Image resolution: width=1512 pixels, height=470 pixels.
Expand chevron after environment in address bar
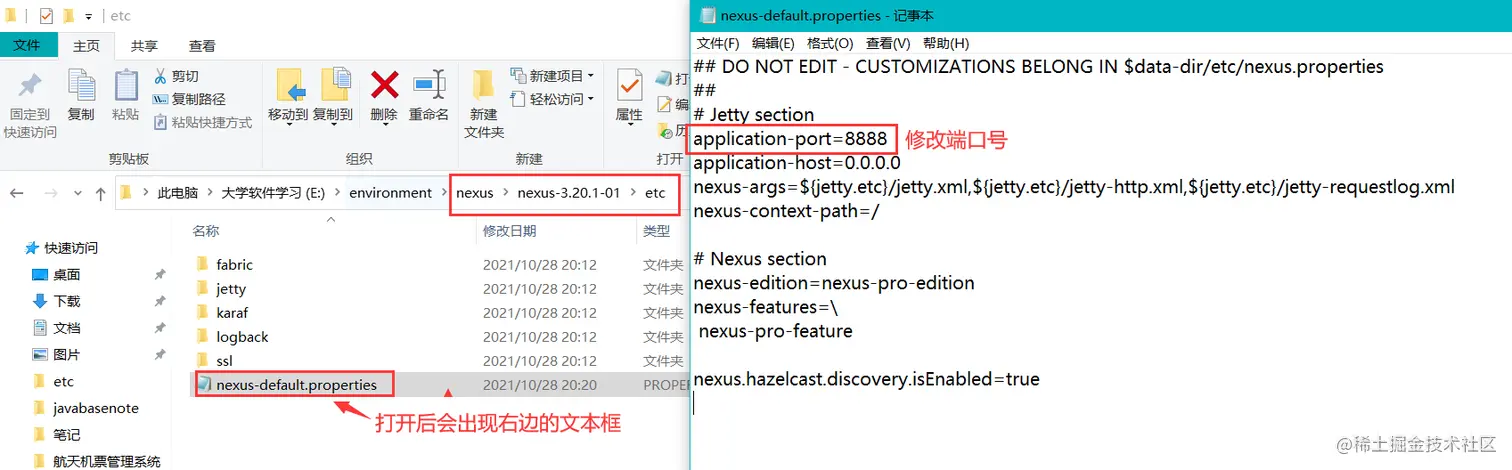coord(444,193)
